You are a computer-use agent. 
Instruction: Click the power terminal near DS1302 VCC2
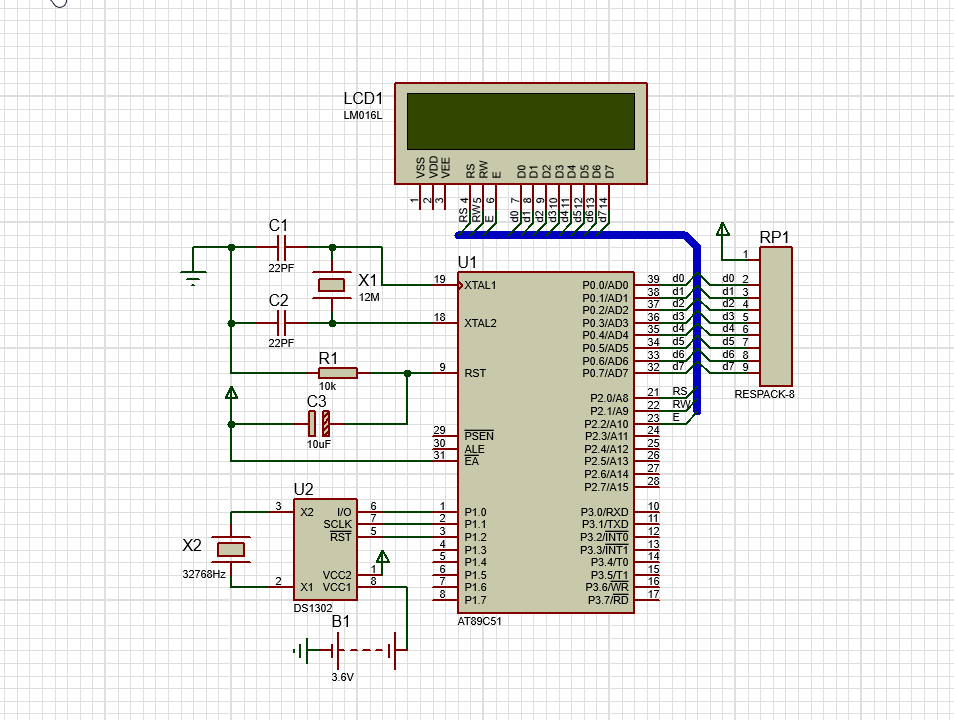click(x=383, y=557)
